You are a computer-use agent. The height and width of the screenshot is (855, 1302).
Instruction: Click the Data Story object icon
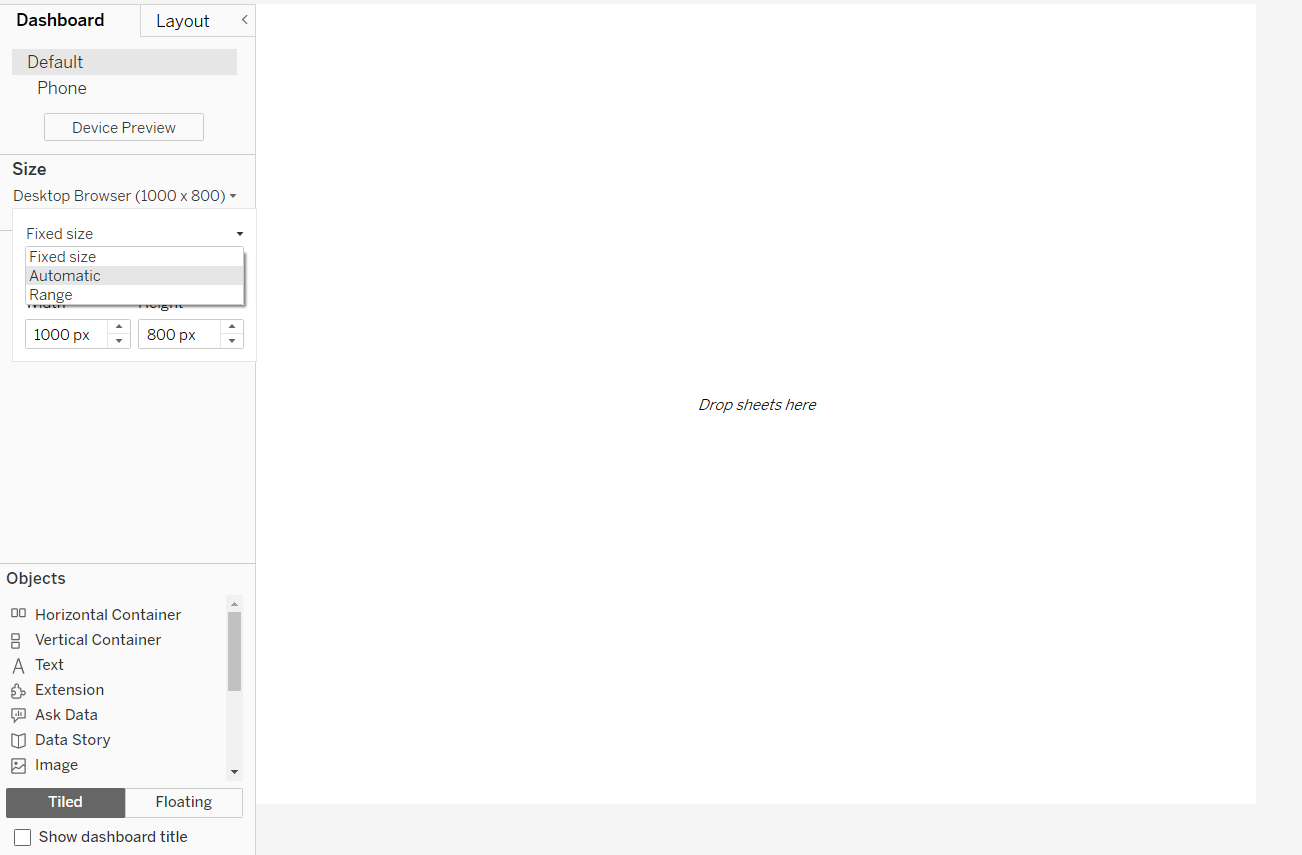tap(17, 740)
